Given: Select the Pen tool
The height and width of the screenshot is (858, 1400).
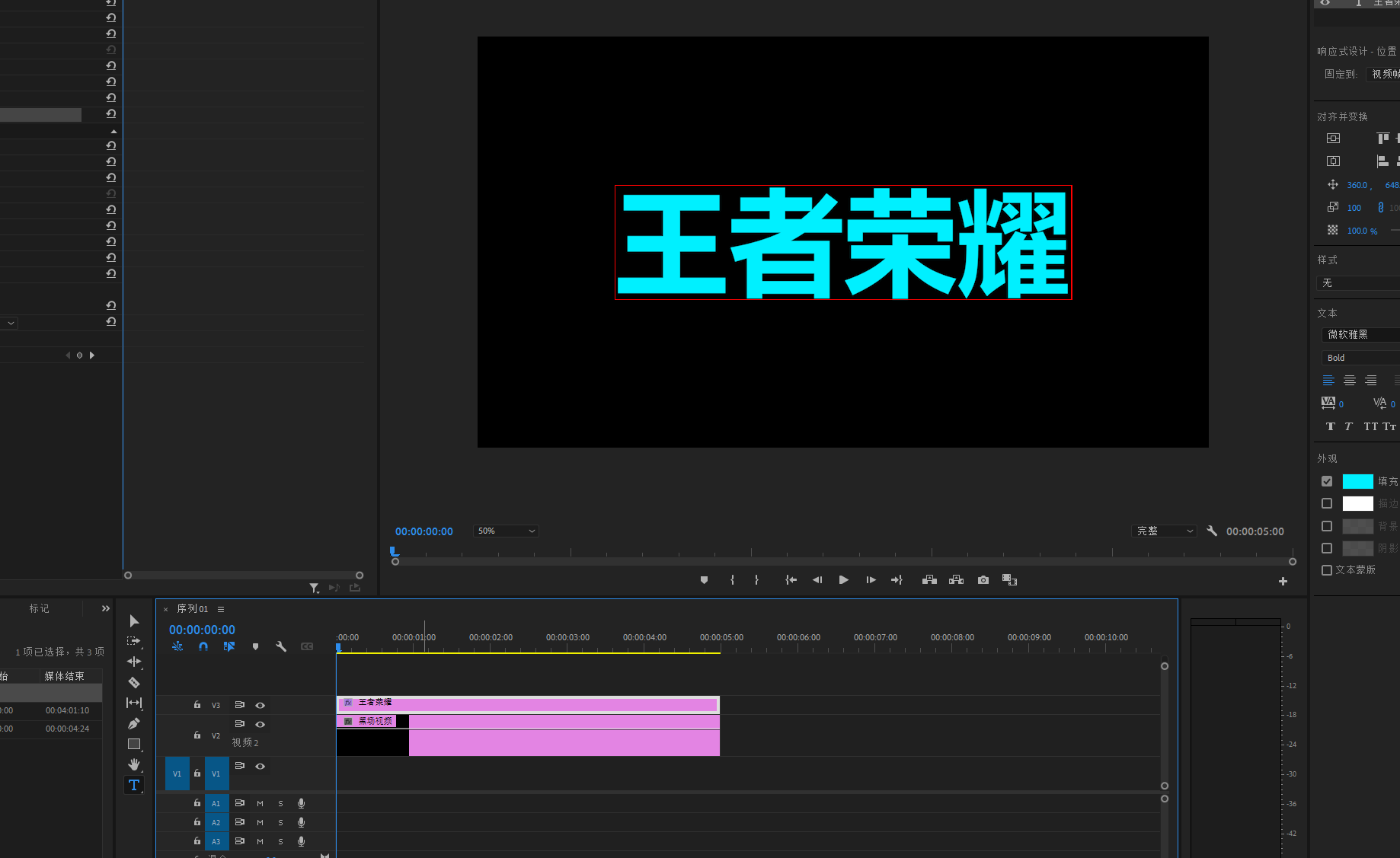Looking at the screenshot, I should tap(134, 723).
